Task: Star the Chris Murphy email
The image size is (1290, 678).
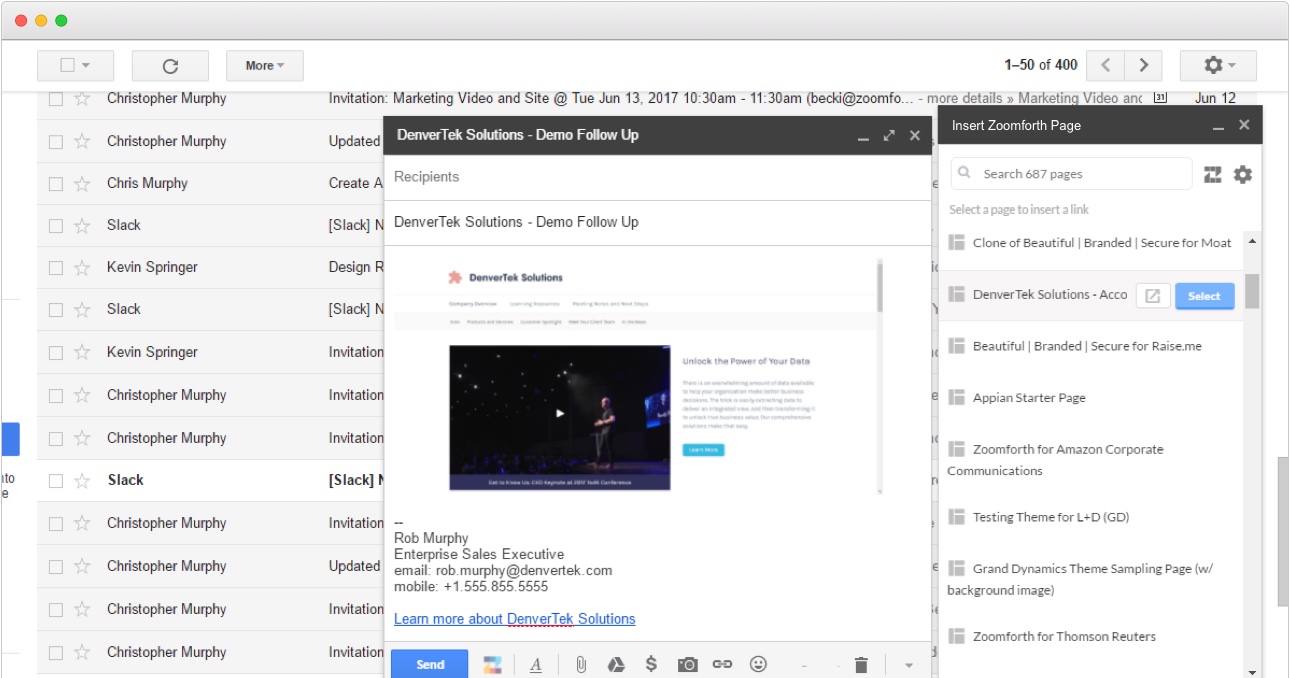Action: pos(82,184)
